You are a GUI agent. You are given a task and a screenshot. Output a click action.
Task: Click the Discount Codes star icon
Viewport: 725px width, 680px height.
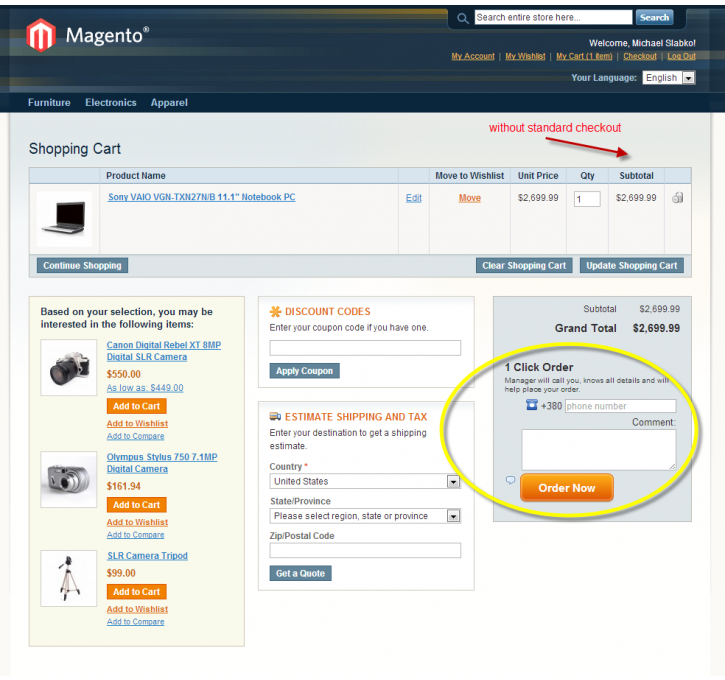276,312
